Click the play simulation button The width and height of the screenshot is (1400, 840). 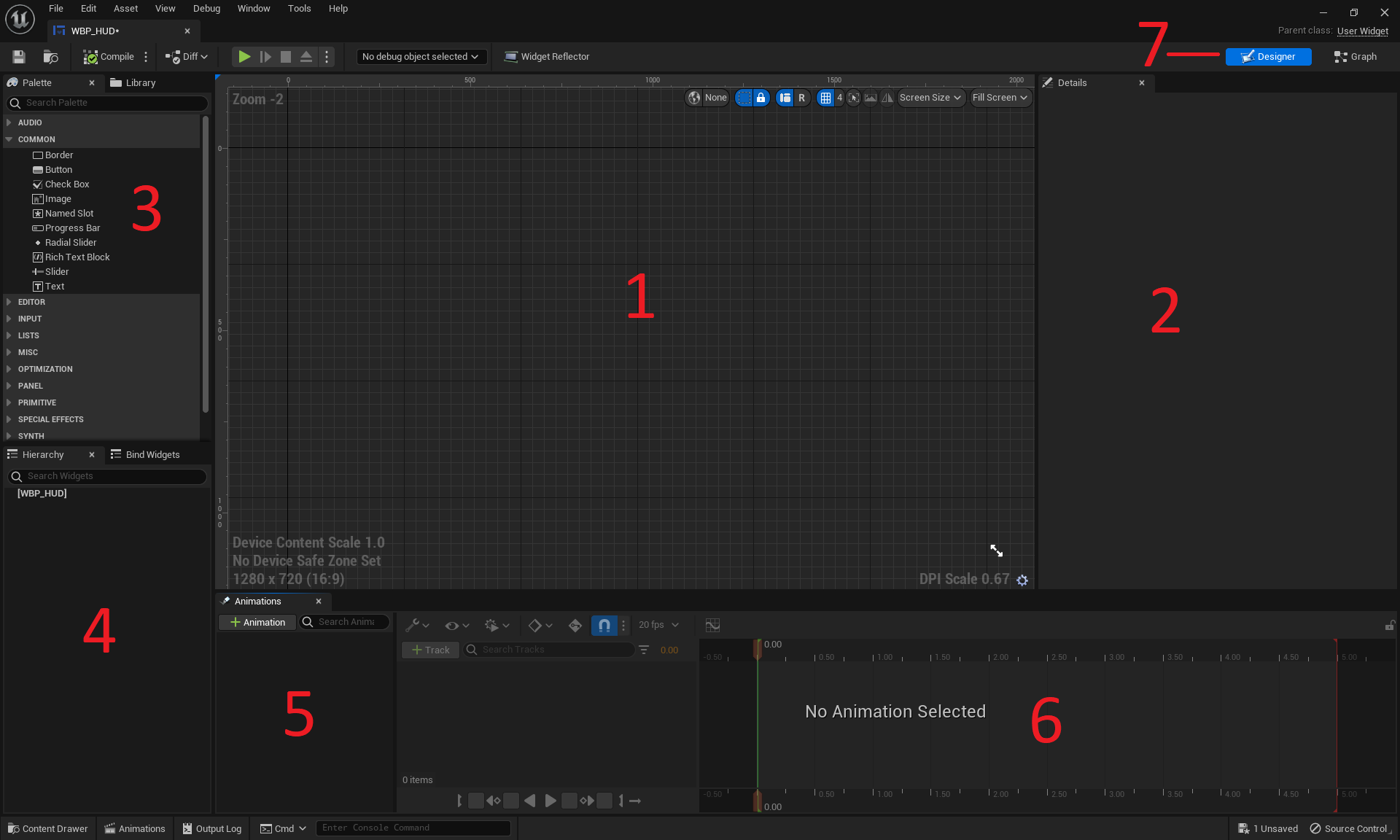(x=244, y=56)
